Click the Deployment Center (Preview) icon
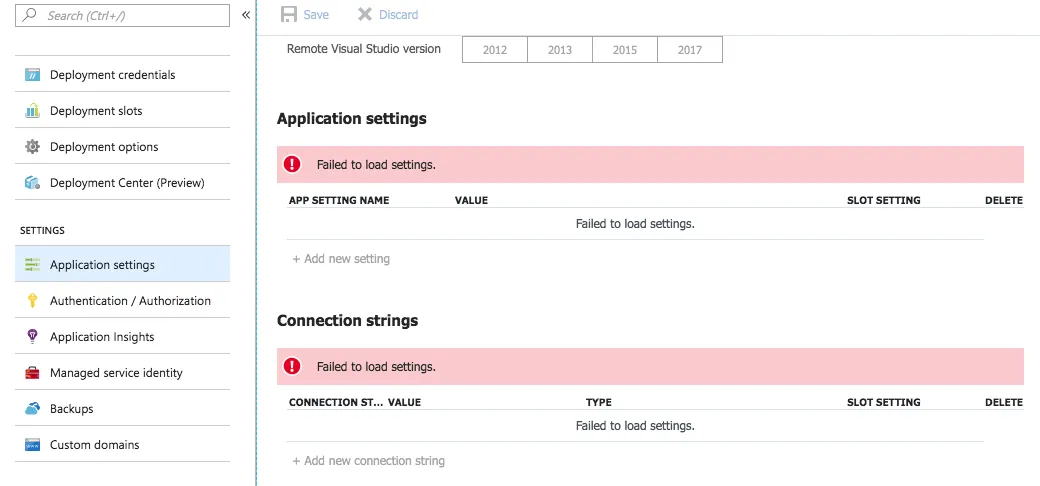Viewport: 1040px width, 486px height. 32,183
